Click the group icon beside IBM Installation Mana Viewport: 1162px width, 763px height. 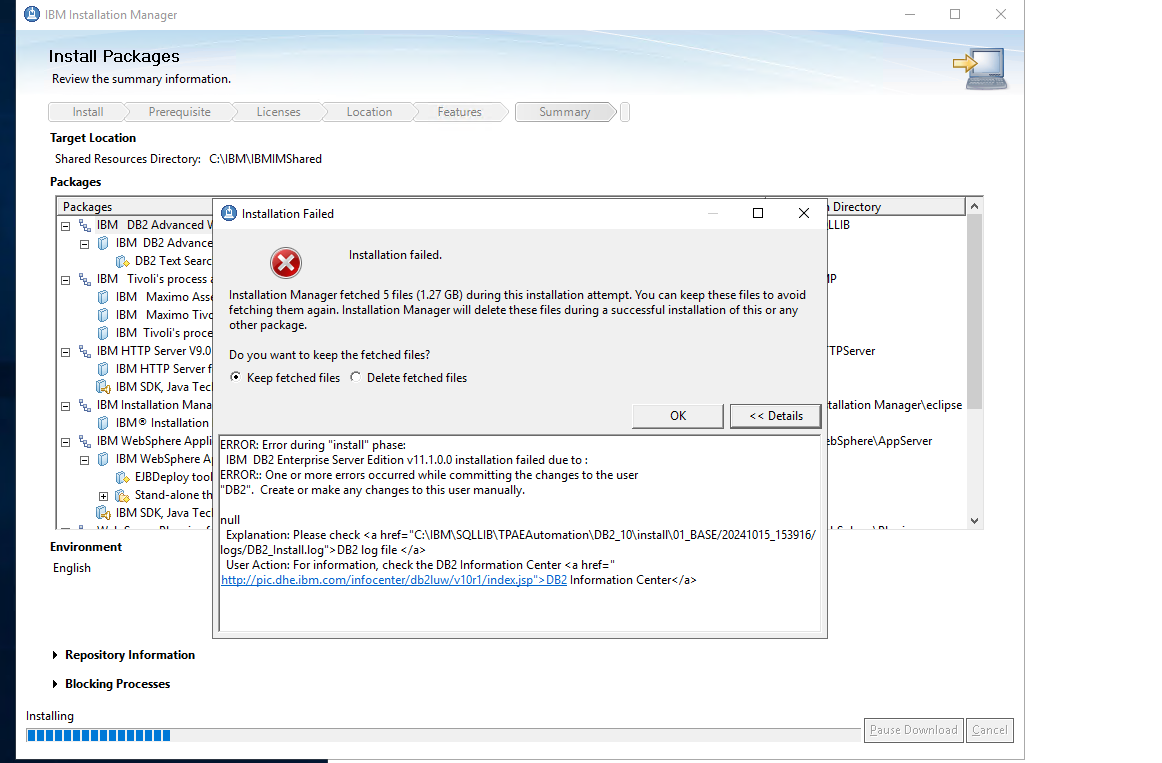tap(84, 405)
